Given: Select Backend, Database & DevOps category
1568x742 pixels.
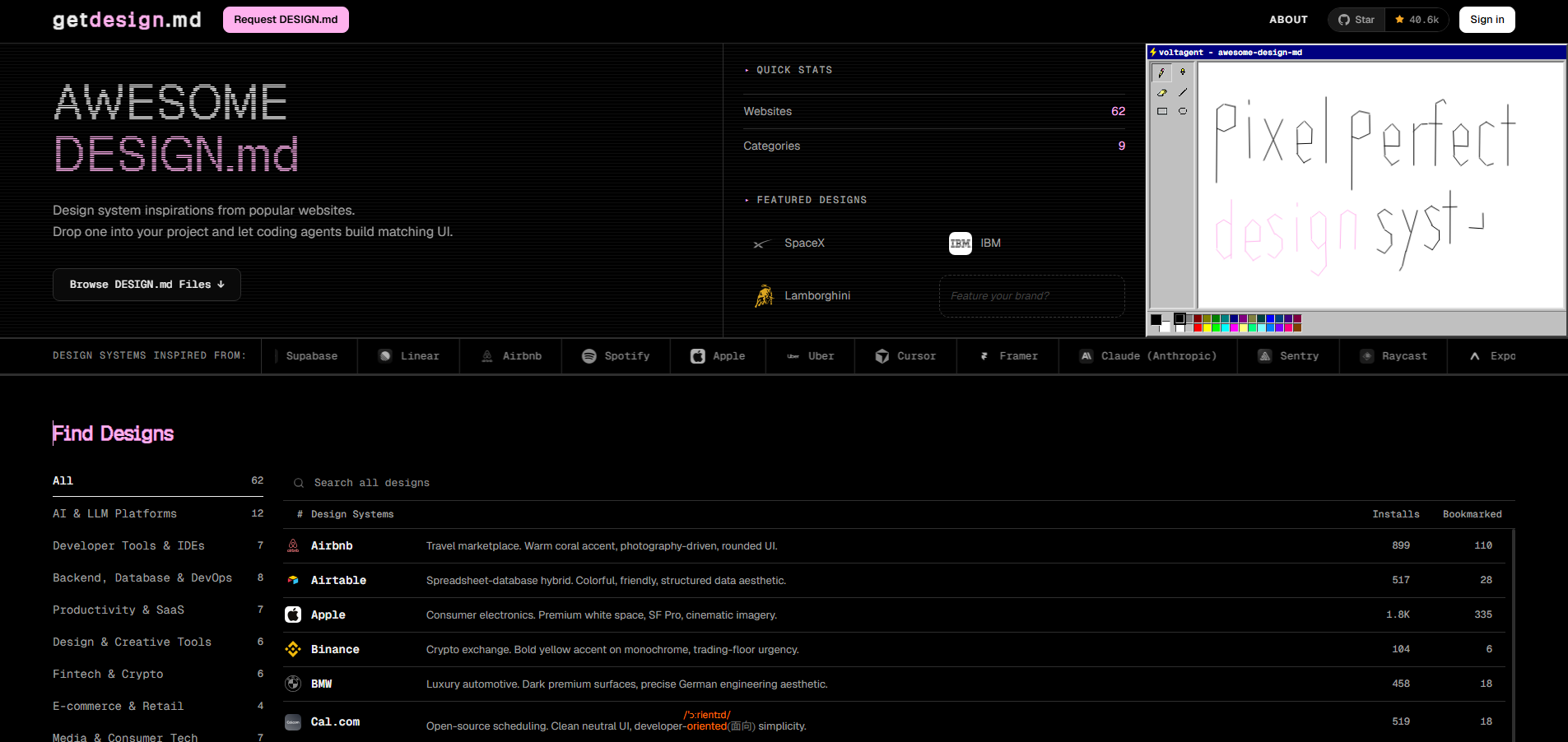Looking at the screenshot, I should tap(158, 577).
